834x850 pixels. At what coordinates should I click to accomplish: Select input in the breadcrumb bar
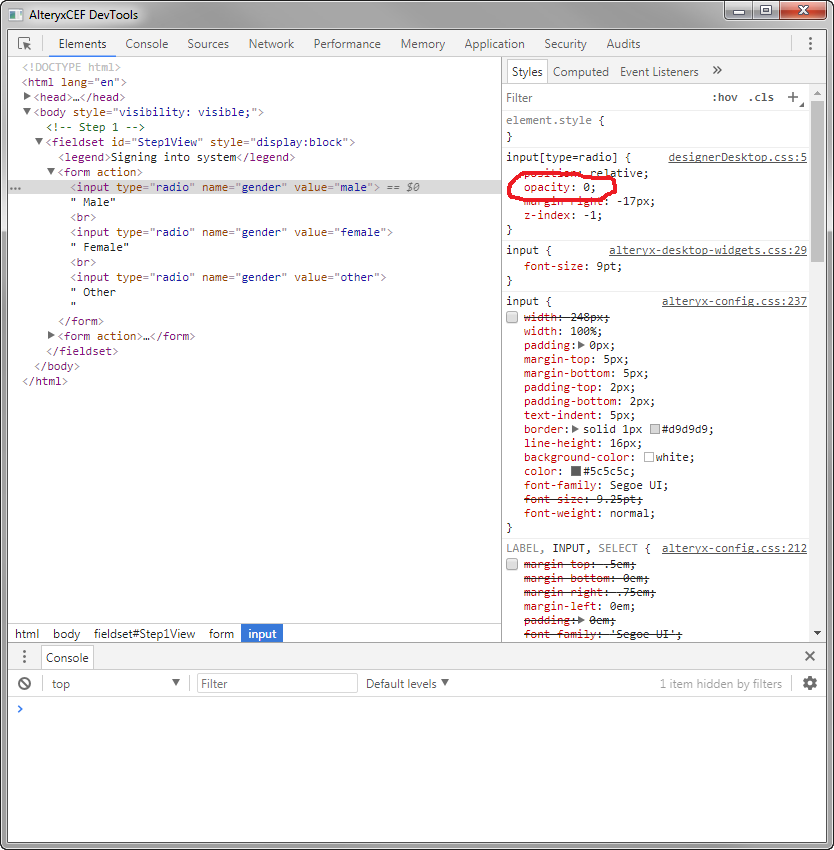[x=262, y=634]
